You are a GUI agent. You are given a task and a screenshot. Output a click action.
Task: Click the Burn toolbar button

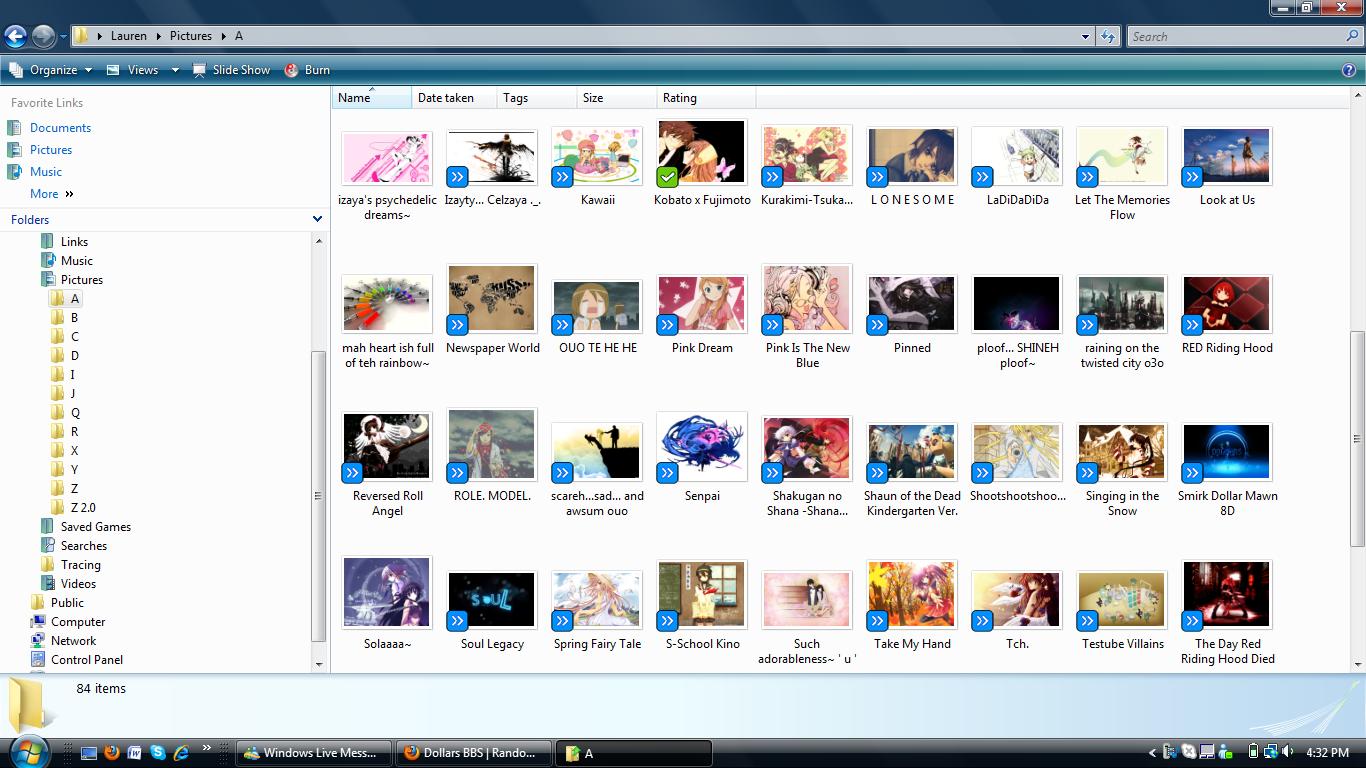click(307, 70)
